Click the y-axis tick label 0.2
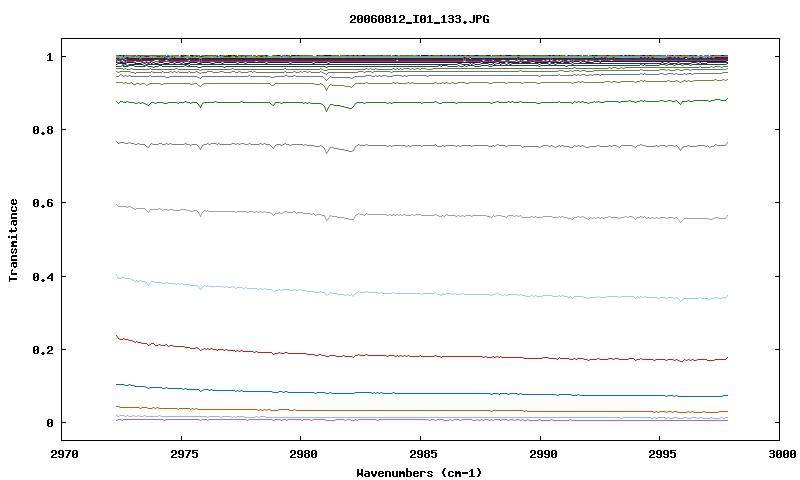This screenshot has height=480, width=800. click(43, 350)
